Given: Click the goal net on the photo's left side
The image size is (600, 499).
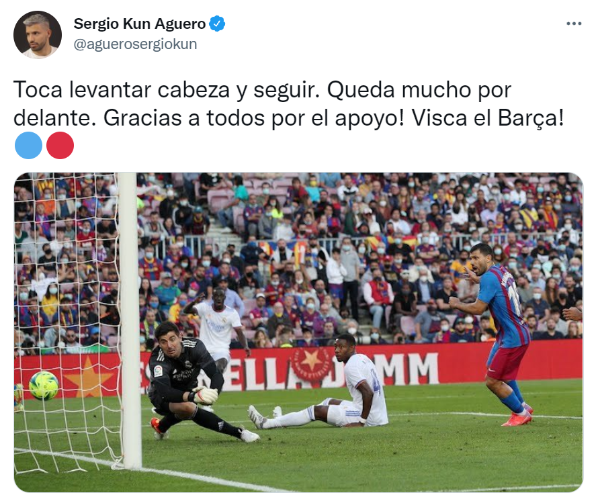Looking at the screenshot, I should [x=67, y=321].
